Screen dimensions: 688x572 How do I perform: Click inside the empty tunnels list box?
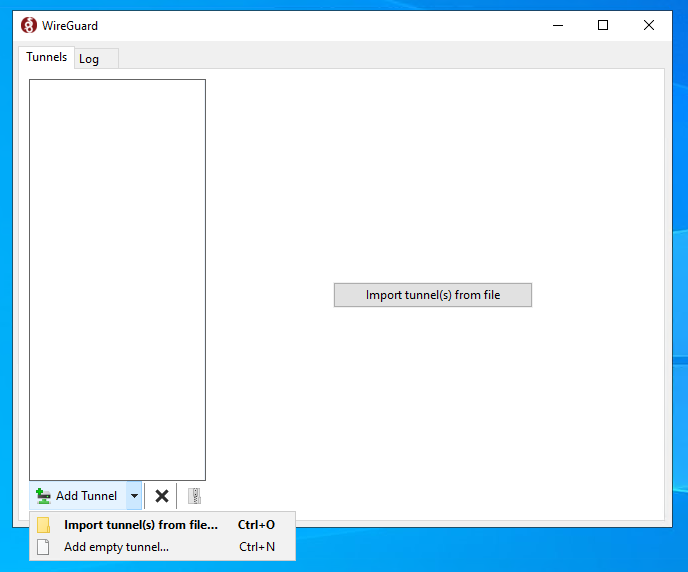pyautogui.click(x=117, y=279)
